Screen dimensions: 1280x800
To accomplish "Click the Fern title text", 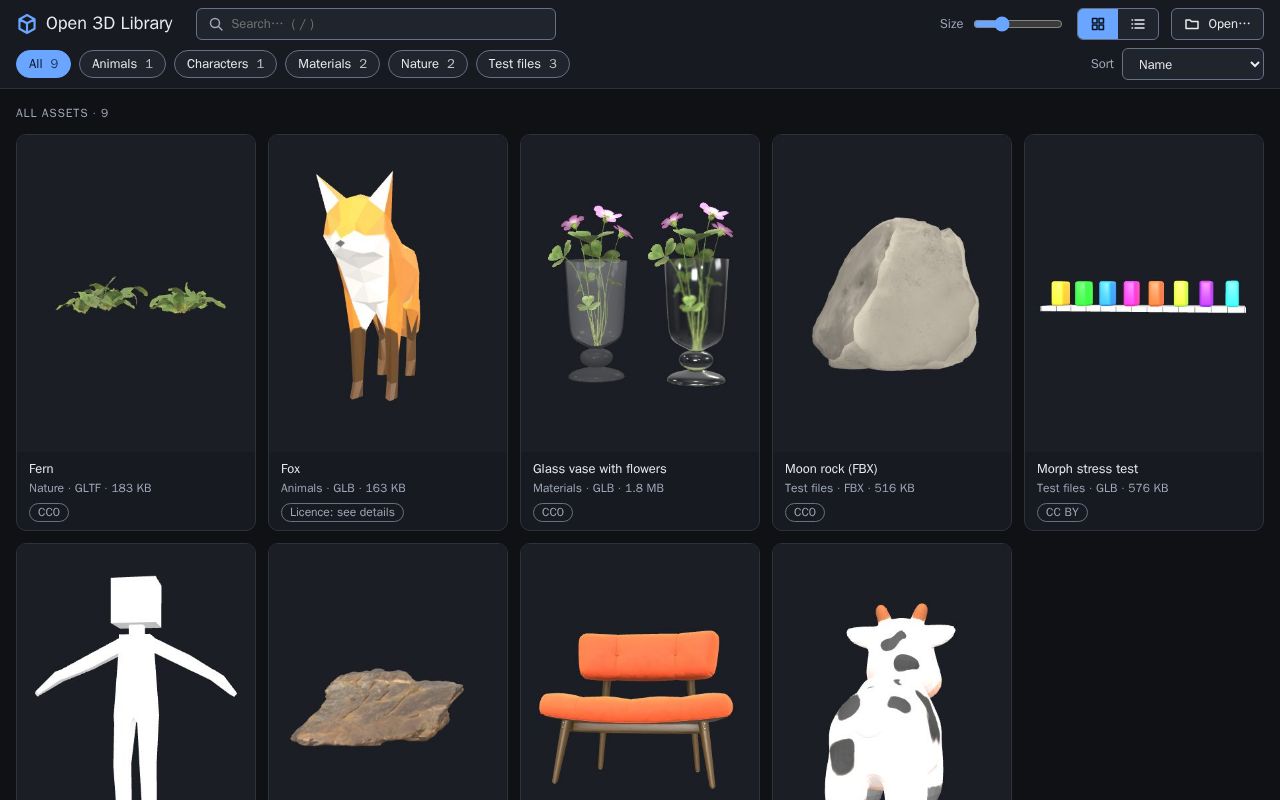I will pos(41,469).
